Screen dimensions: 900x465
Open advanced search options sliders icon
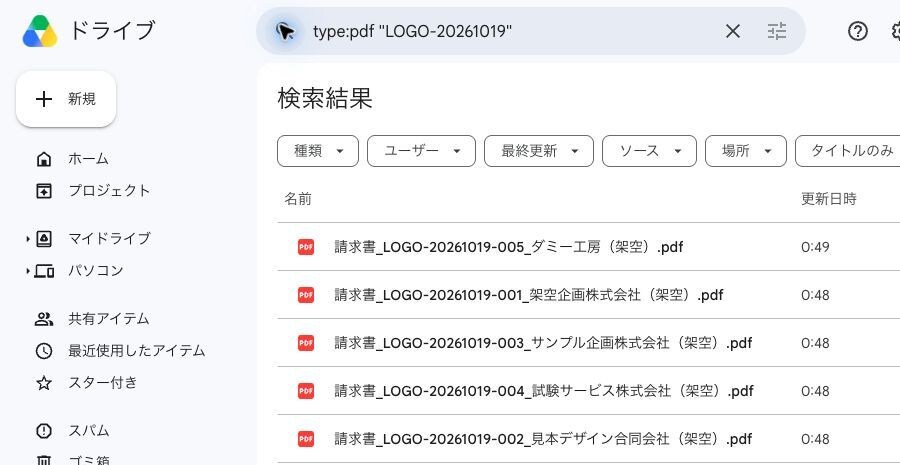(777, 31)
